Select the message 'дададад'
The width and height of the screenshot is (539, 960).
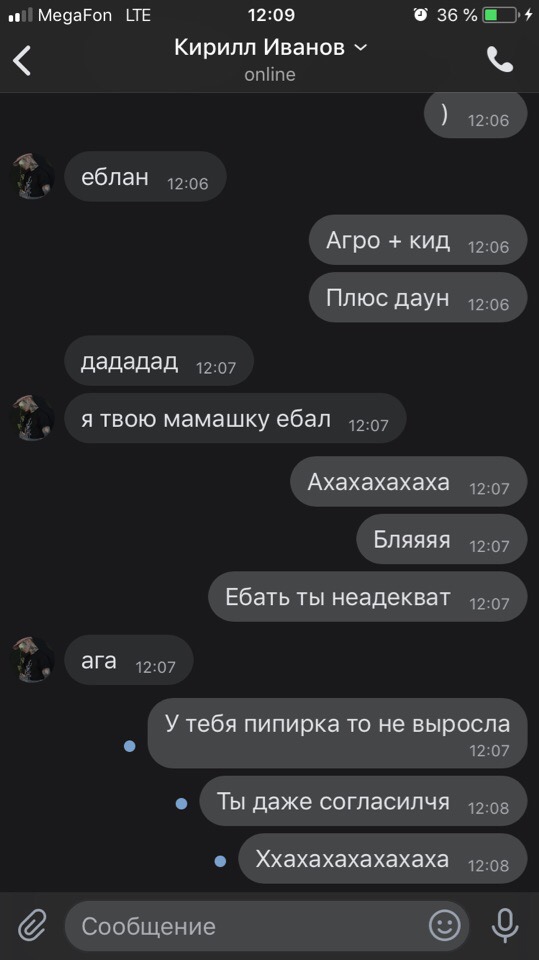coord(159,361)
